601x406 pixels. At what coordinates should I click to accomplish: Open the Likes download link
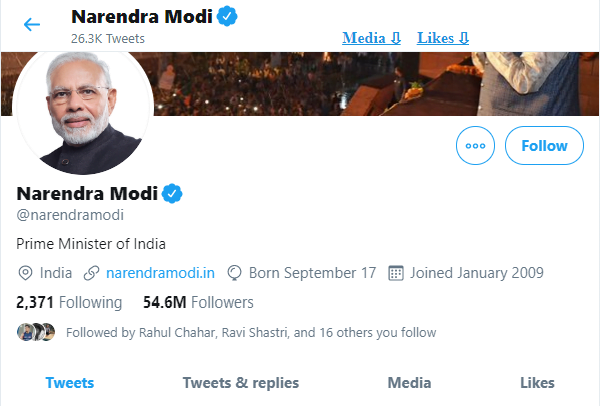coord(443,38)
